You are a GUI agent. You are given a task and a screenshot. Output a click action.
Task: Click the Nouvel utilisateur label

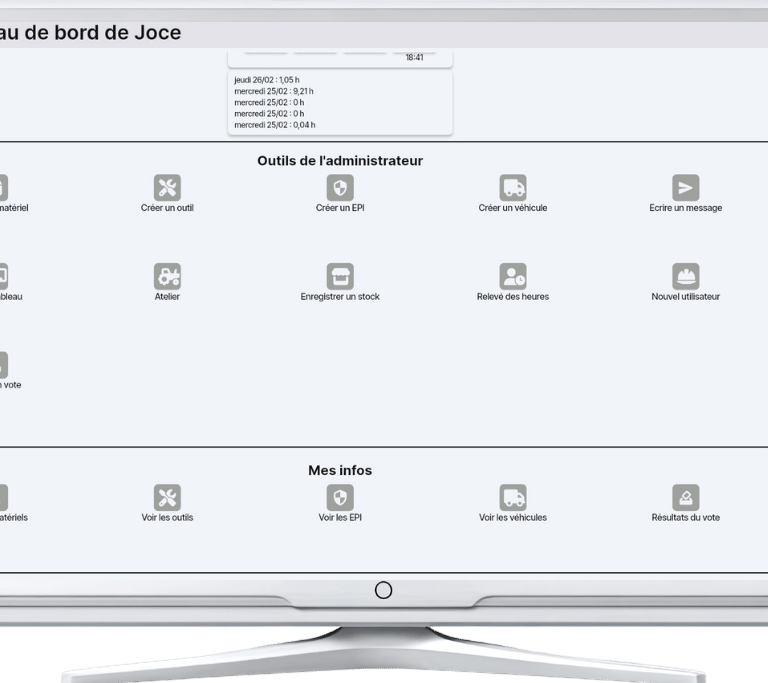[686, 296]
